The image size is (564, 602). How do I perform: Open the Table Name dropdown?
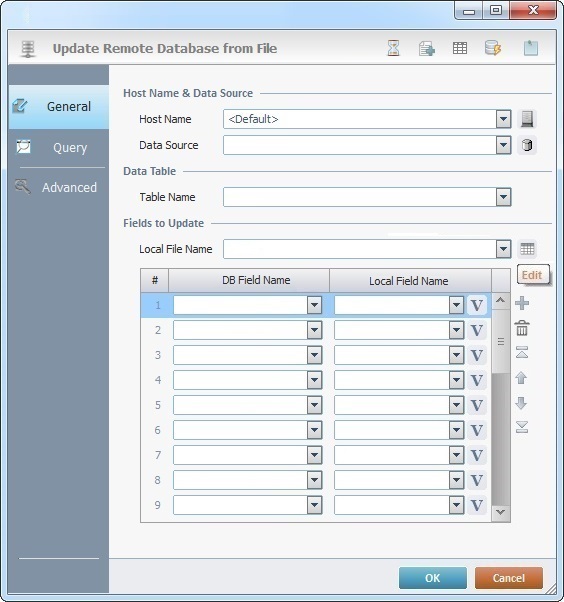click(503, 197)
